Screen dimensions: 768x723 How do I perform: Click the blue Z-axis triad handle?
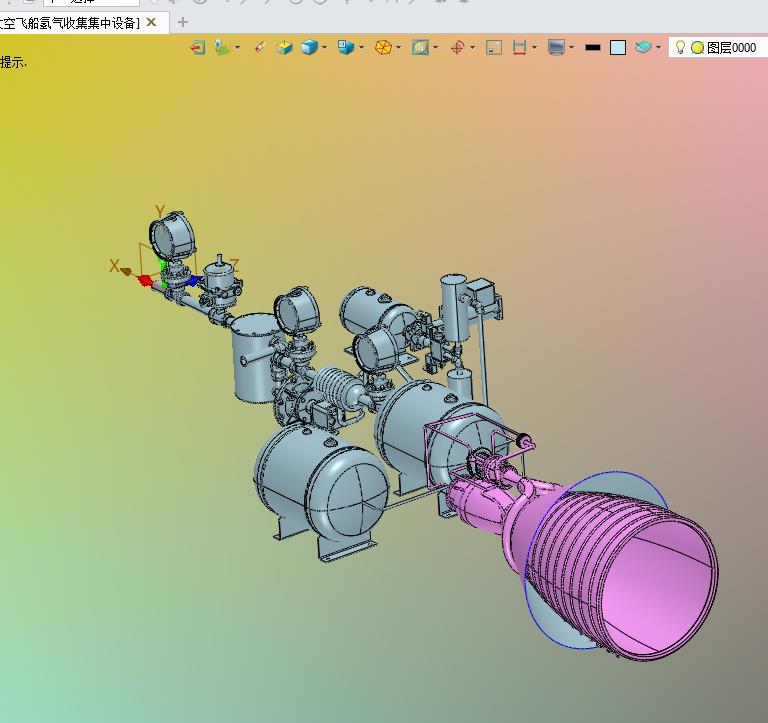(195, 281)
